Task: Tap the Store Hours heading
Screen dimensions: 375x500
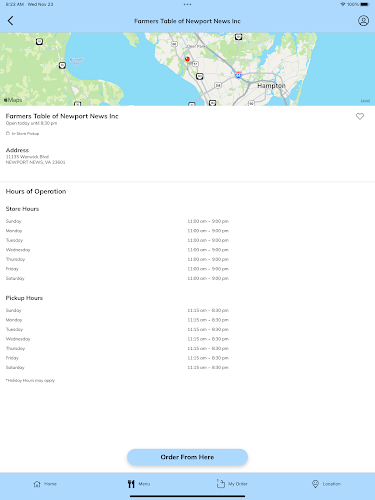Action: 22,209
